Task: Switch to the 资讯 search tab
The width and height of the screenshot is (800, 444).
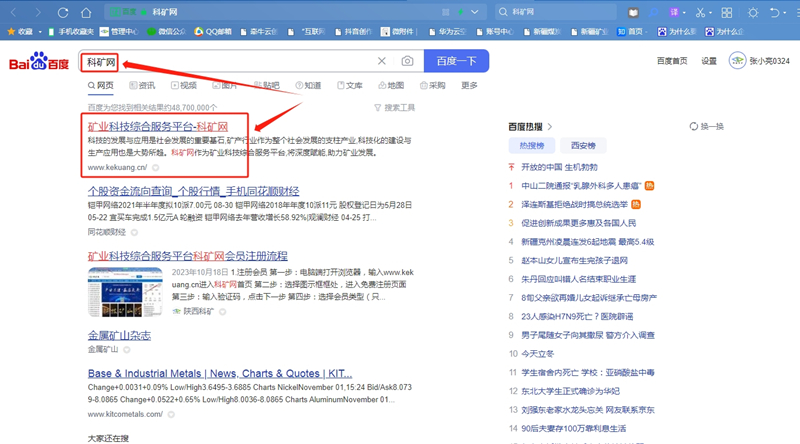Action: coord(141,86)
